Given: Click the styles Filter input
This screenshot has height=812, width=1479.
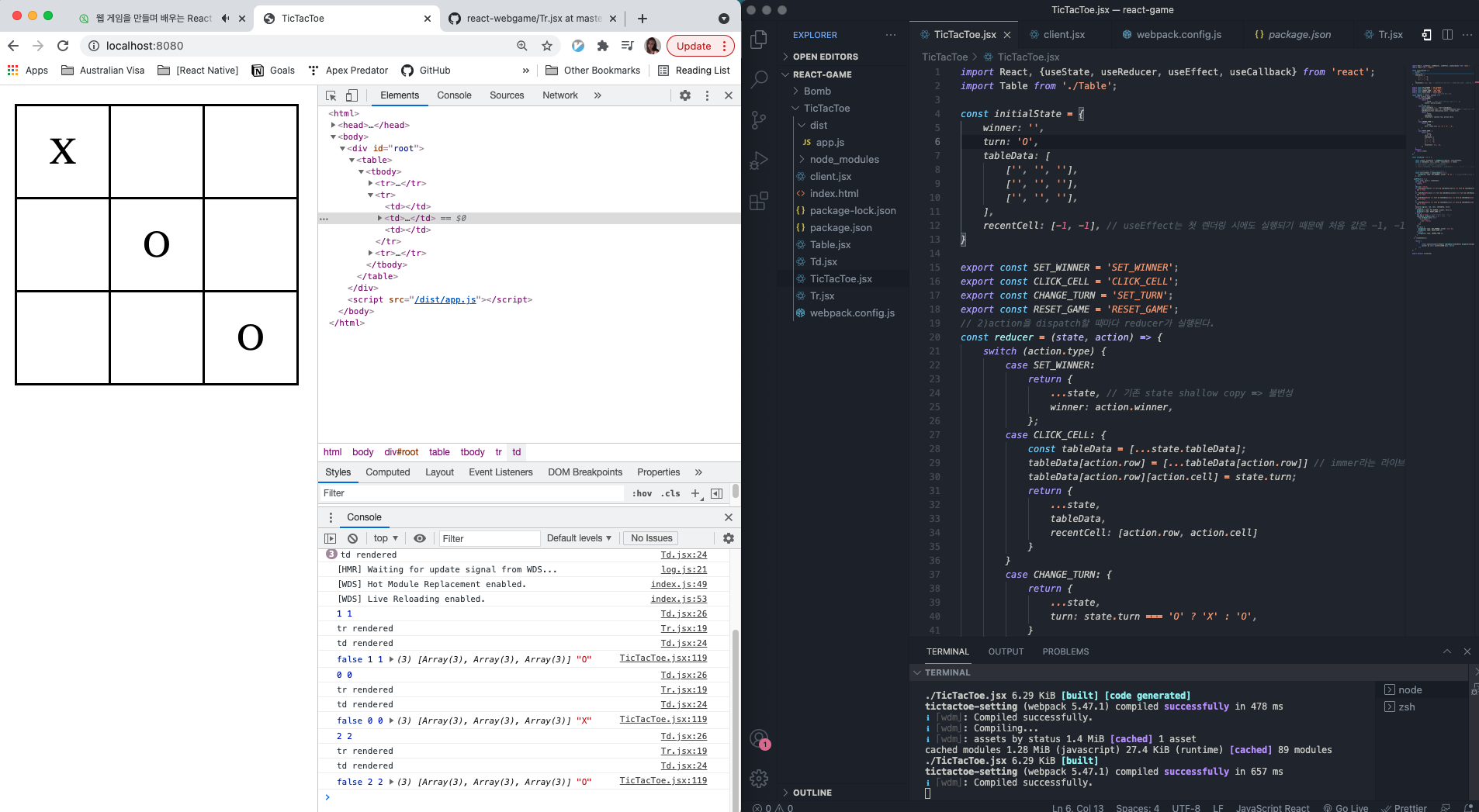Looking at the screenshot, I should [x=471, y=493].
